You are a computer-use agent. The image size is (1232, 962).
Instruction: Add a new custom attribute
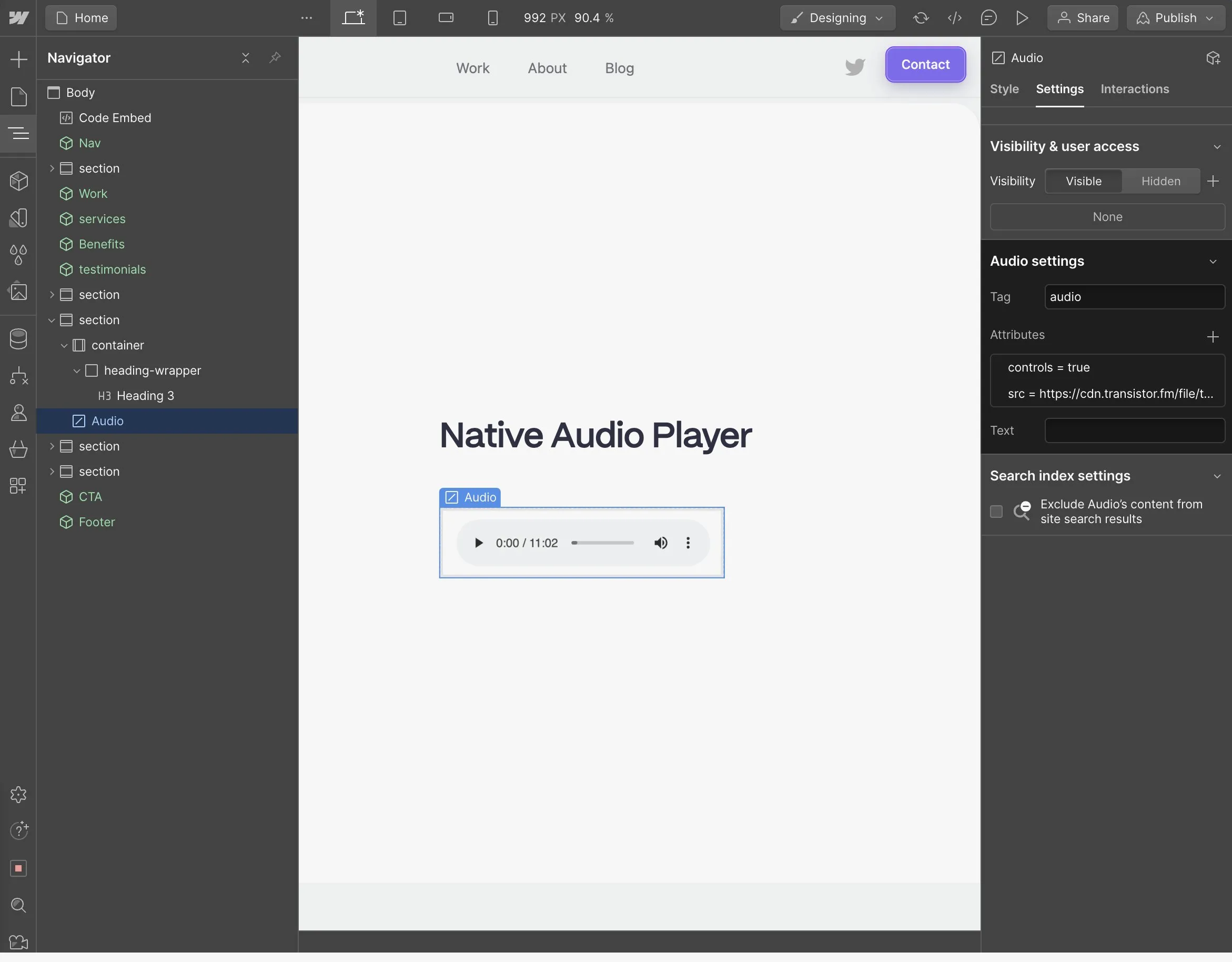coord(1214,337)
